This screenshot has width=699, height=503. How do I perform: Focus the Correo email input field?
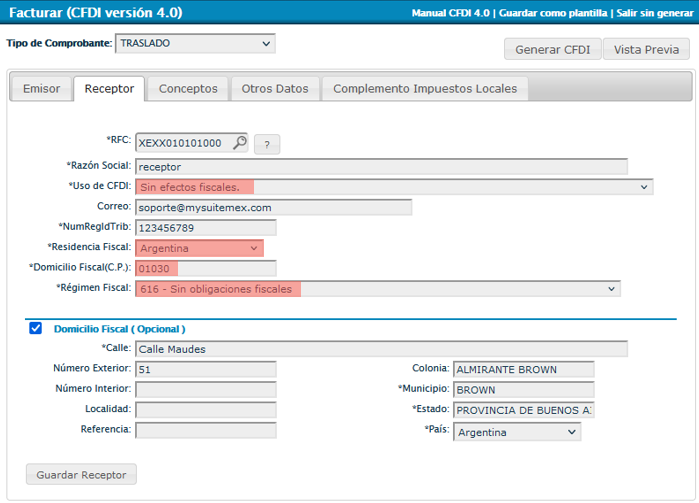273,207
